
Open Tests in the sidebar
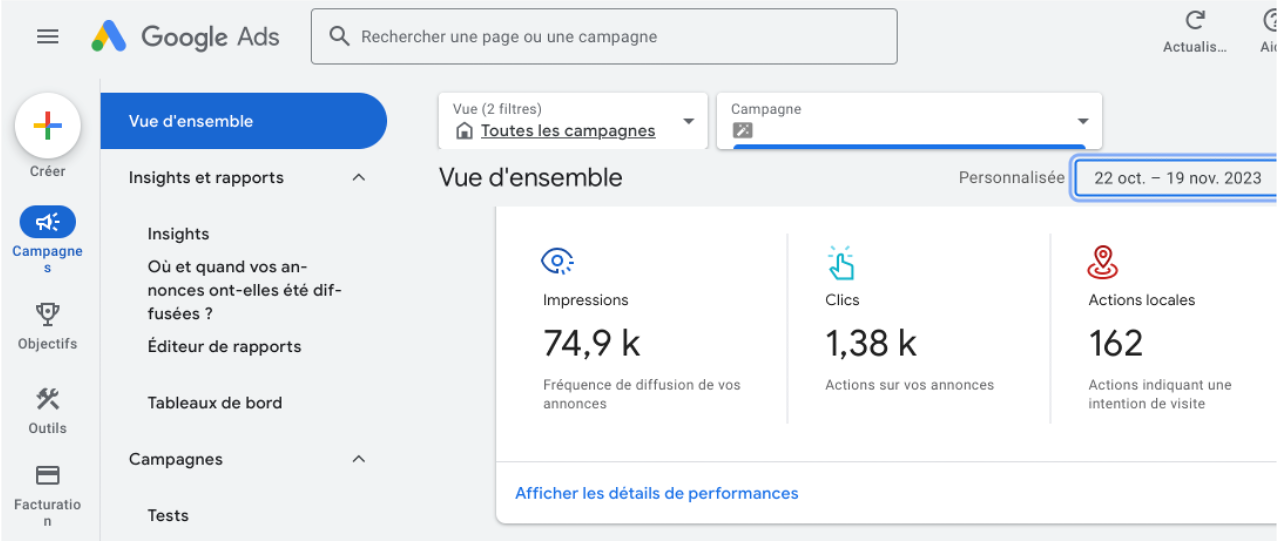pyautogui.click(x=168, y=516)
